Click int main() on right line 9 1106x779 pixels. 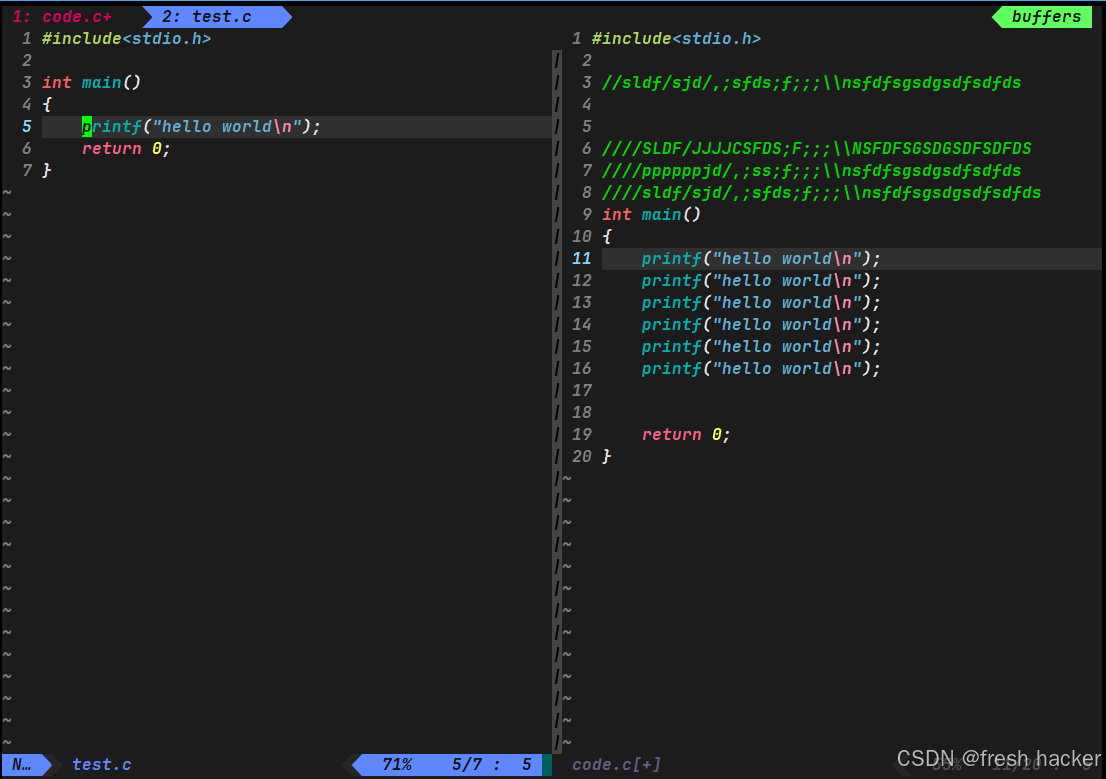[x=652, y=215]
